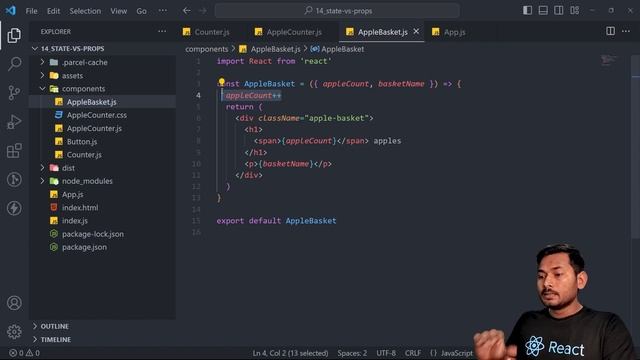Click the Git history icon in activity bar
The width and height of the screenshot is (640, 360).
[x=14, y=180]
